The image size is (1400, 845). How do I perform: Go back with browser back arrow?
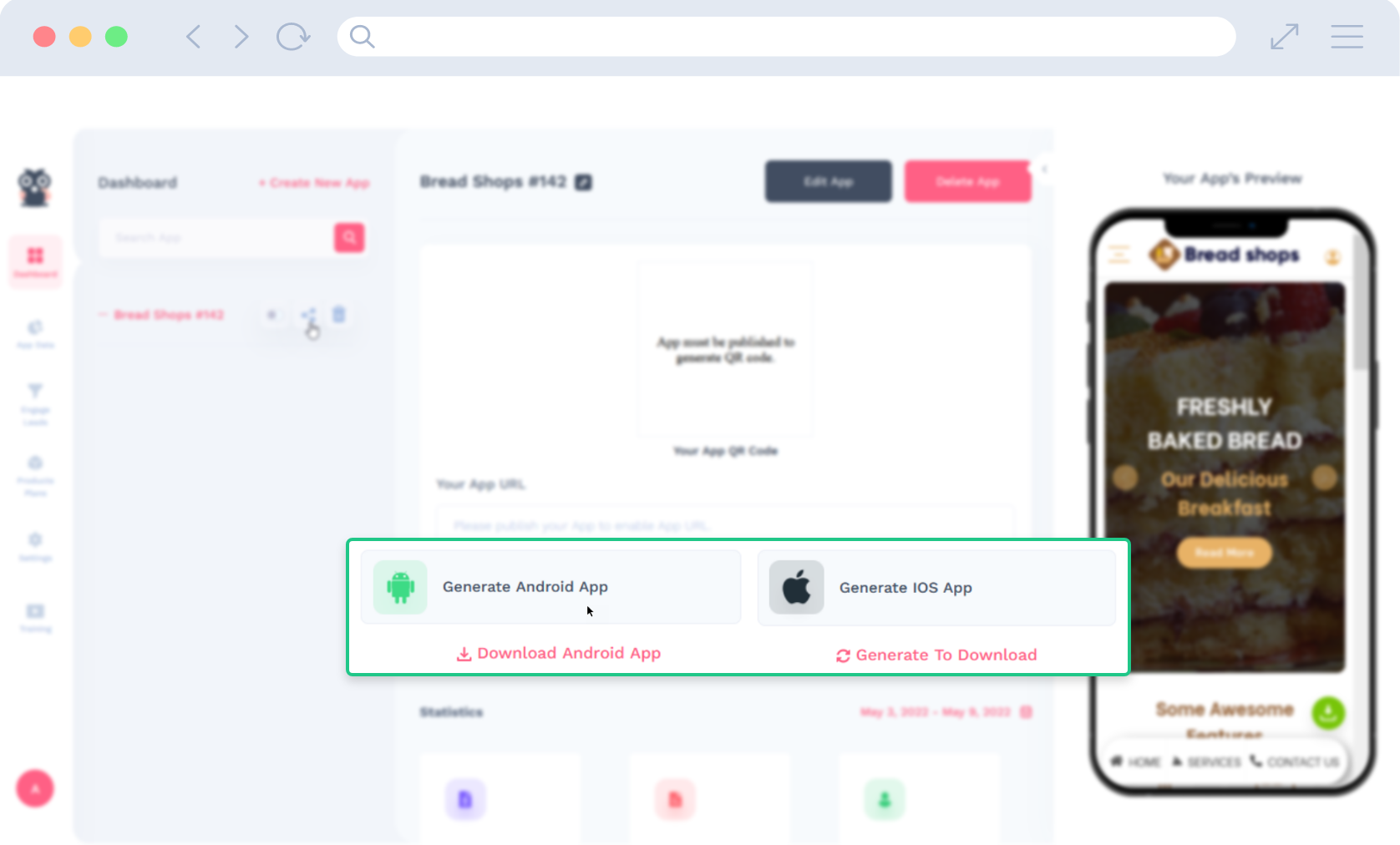pyautogui.click(x=194, y=37)
